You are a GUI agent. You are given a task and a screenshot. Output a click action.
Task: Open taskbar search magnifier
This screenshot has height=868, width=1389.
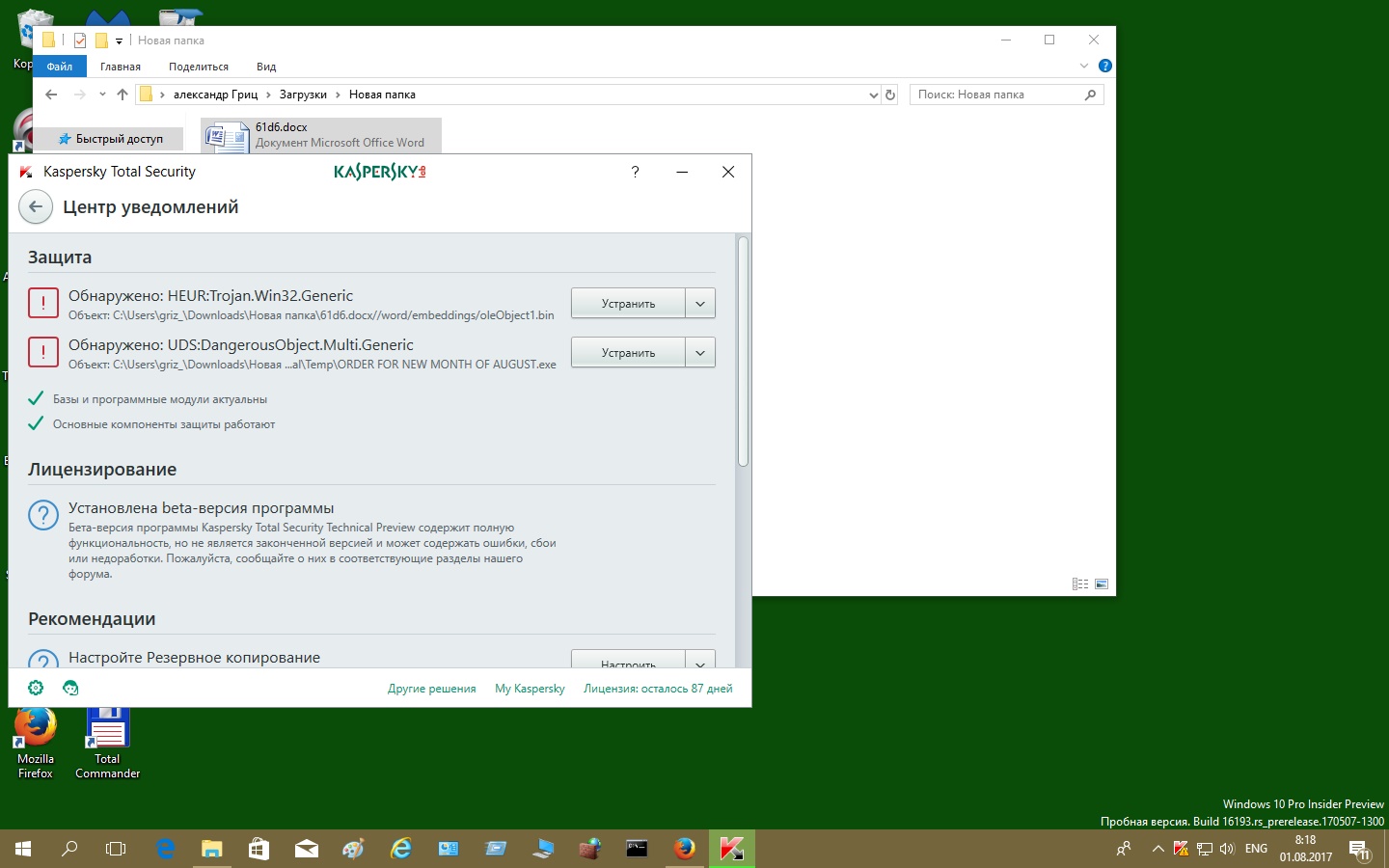click(69, 849)
